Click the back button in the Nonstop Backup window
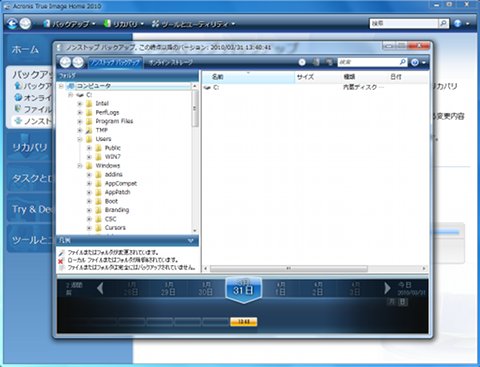The height and width of the screenshot is (367, 480). [x=65, y=62]
